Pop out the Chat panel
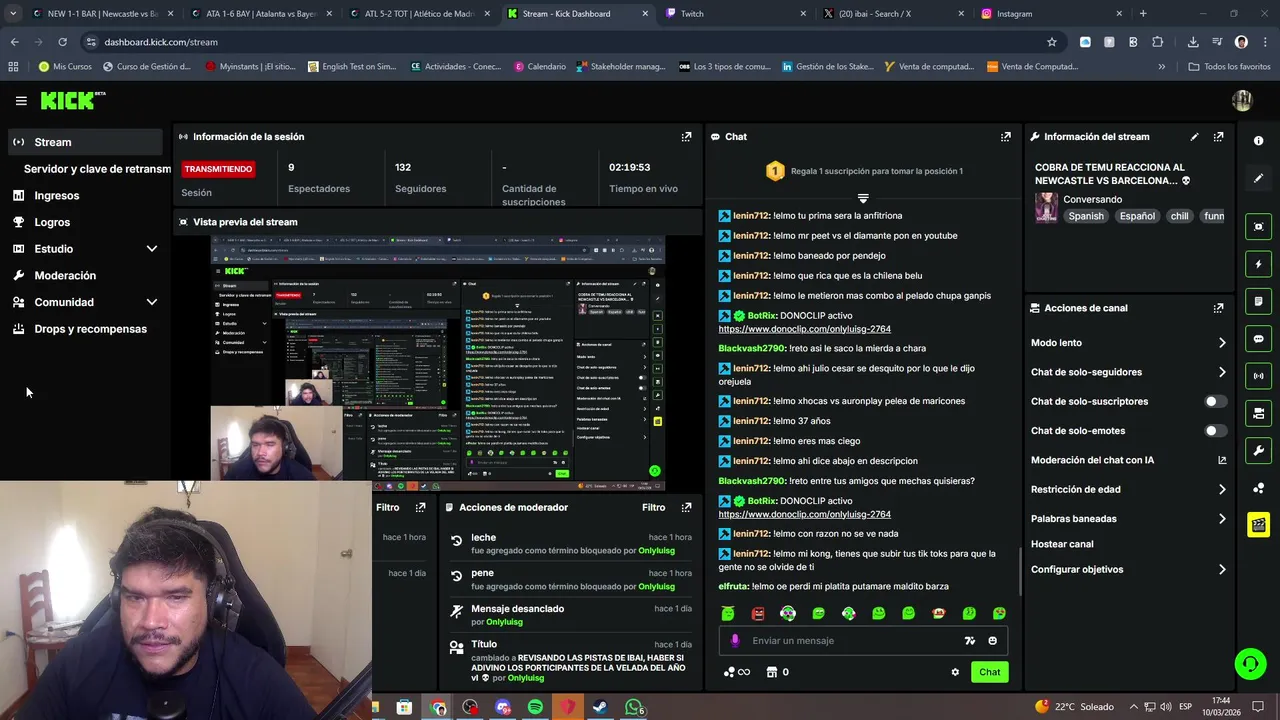Screen dimensions: 1280x720 tap(1005, 137)
